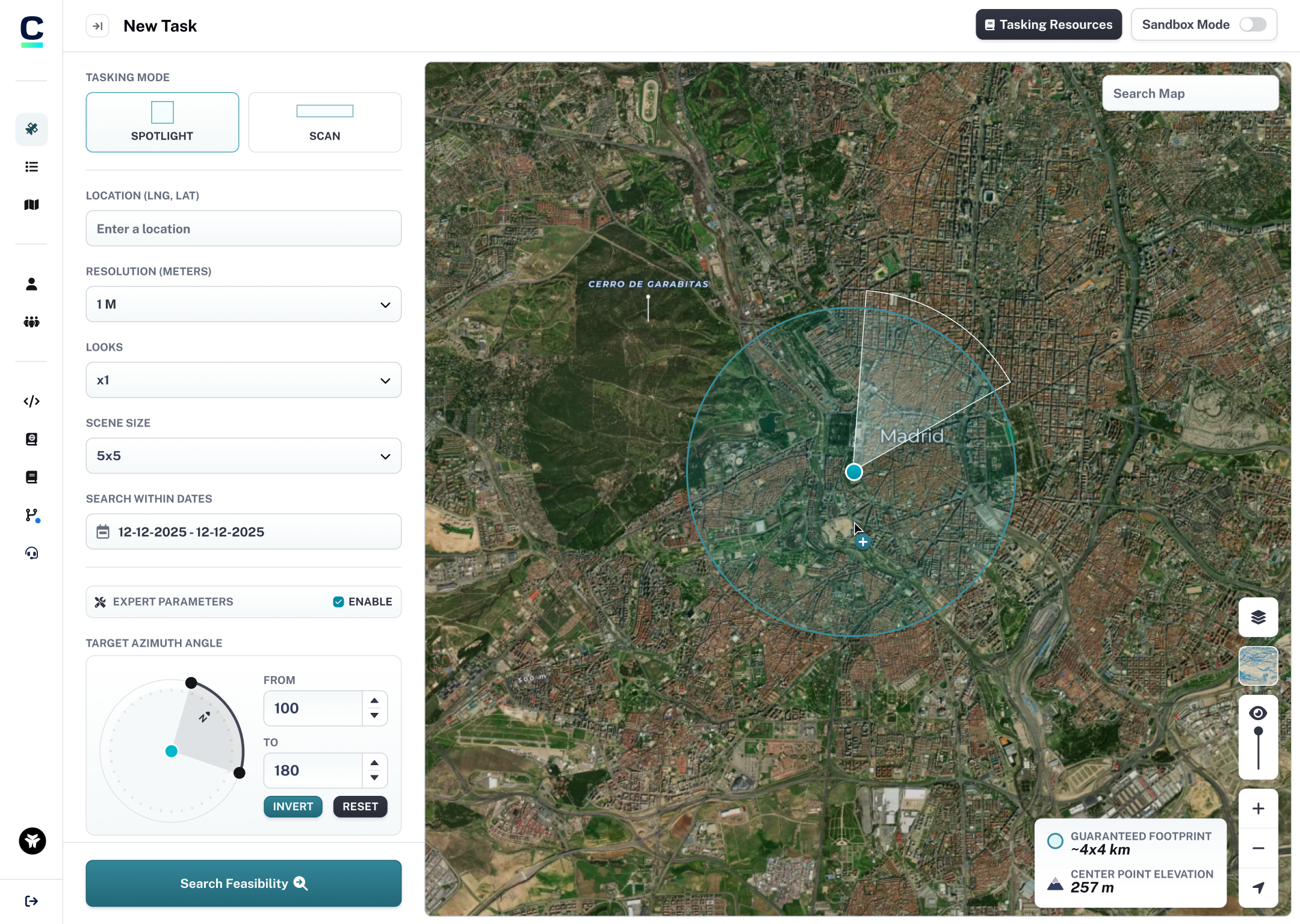This screenshot has width=1300, height=924.
Task: Select the SPOTLIGHT tasking mode
Action: (x=162, y=122)
